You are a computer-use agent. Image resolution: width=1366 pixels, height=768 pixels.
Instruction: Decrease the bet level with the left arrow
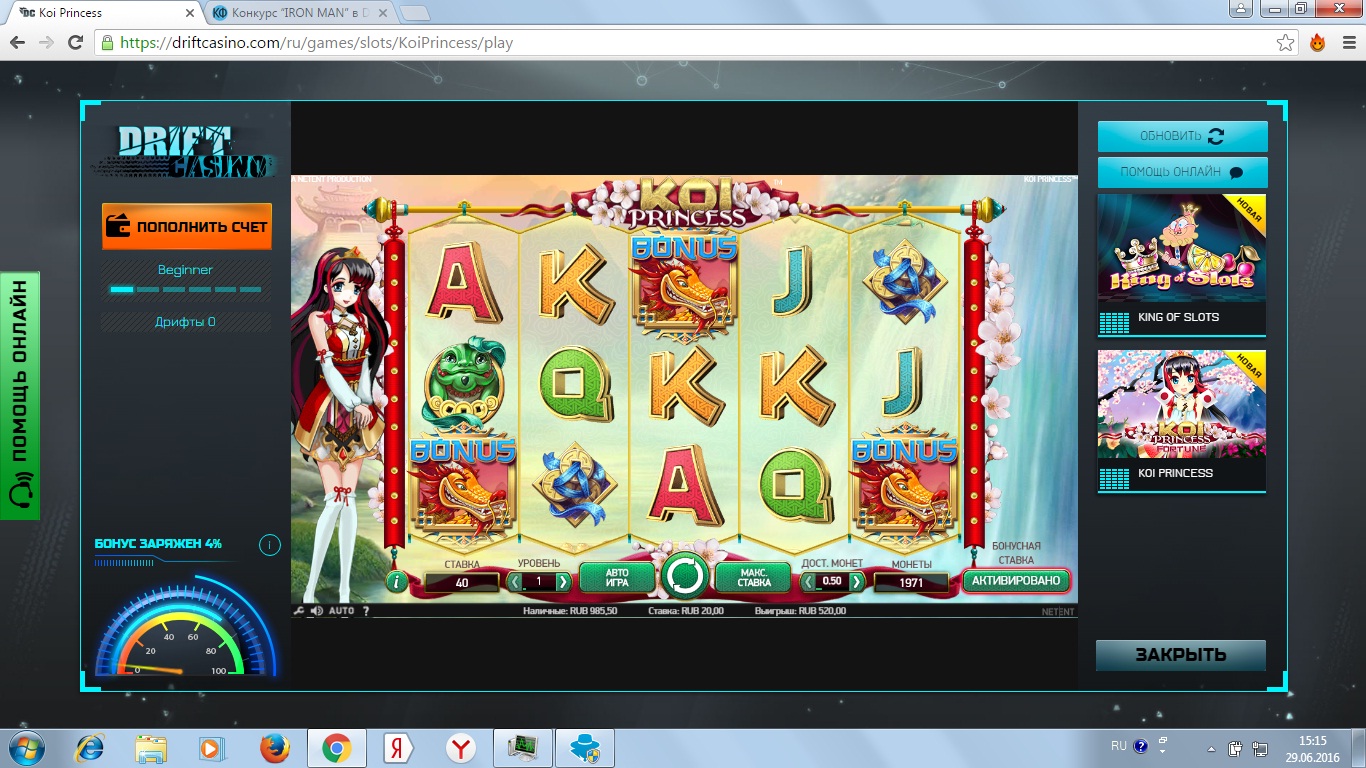(516, 582)
